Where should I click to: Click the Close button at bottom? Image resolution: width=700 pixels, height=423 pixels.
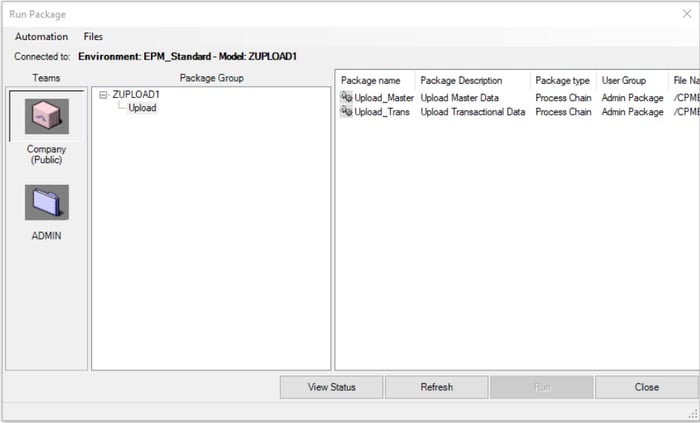pyautogui.click(x=646, y=387)
